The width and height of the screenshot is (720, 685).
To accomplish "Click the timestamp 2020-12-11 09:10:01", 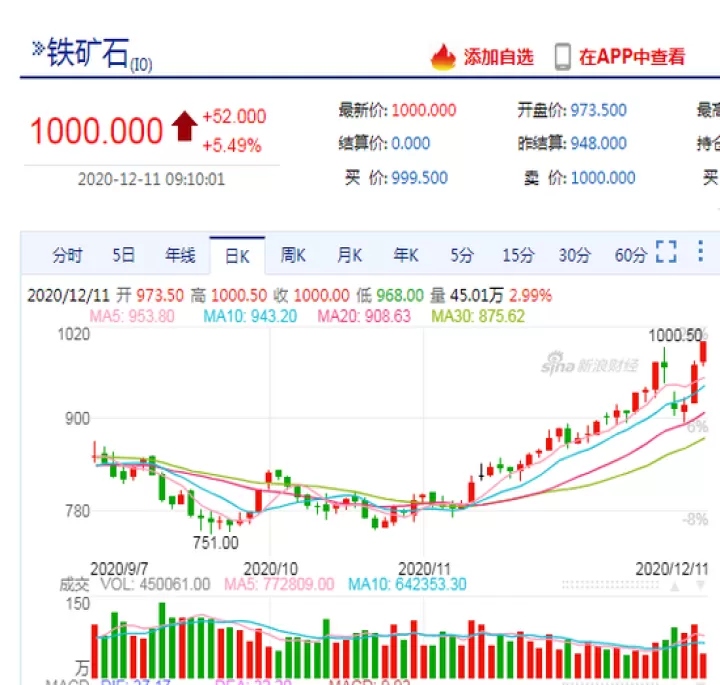I will (151, 179).
